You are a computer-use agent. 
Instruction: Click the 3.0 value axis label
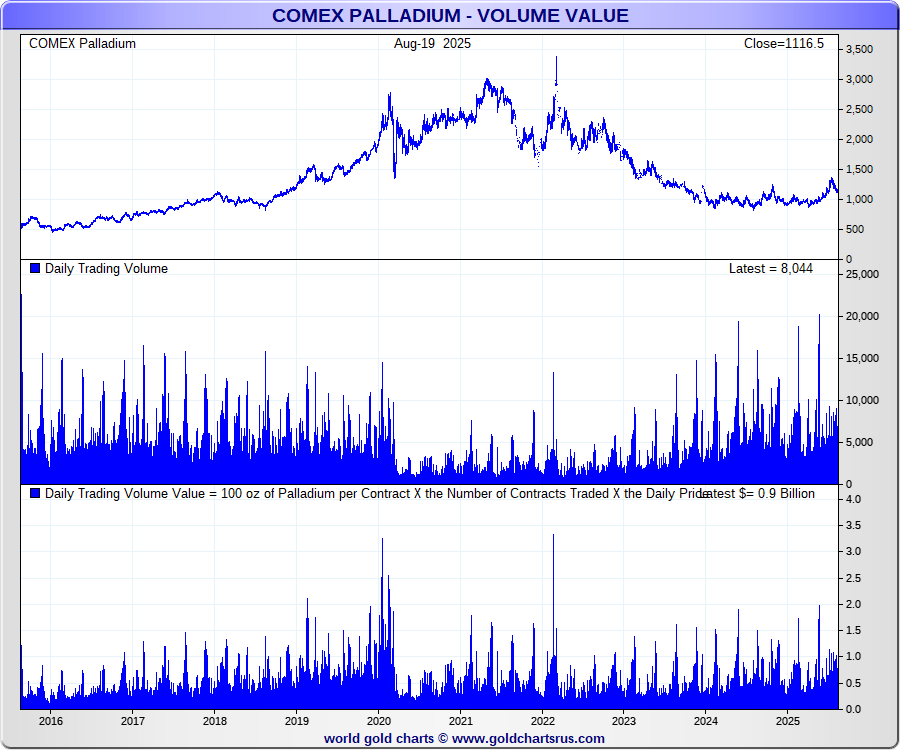coord(854,551)
